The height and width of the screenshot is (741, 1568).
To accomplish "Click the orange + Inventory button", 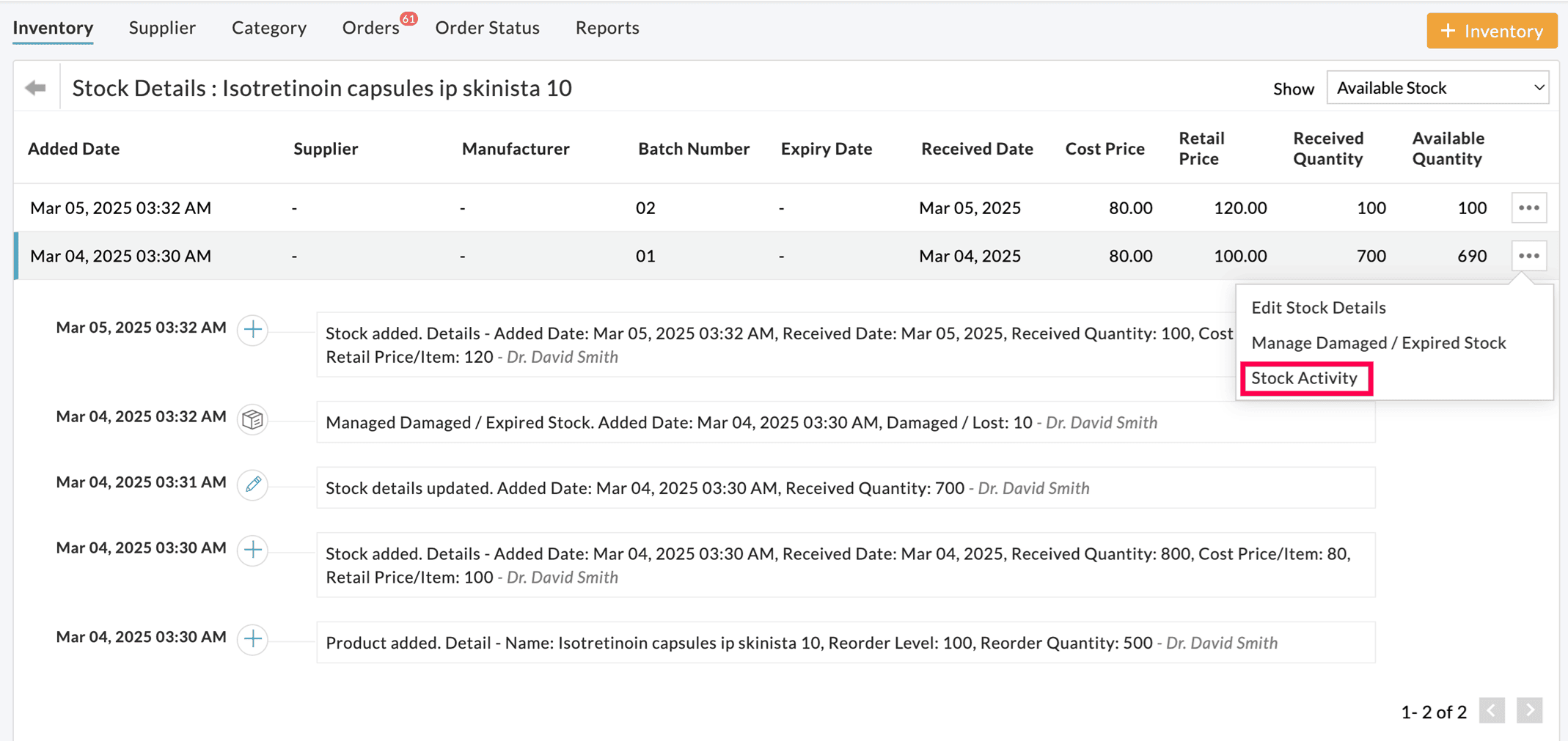I will 1491,31.
